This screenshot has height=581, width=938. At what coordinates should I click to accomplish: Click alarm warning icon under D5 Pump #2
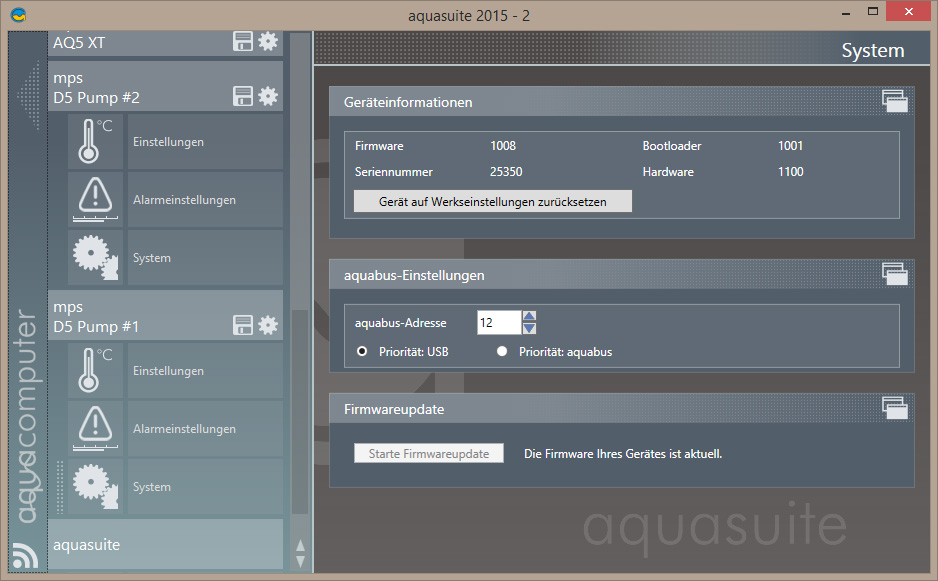[x=95, y=199]
